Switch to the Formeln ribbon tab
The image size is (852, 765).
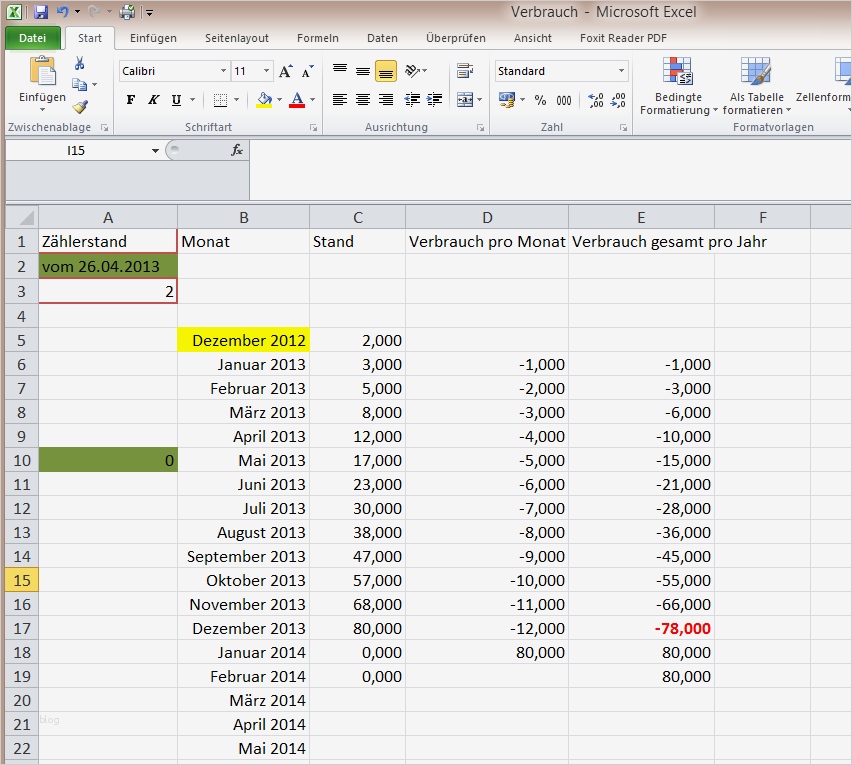(318, 38)
